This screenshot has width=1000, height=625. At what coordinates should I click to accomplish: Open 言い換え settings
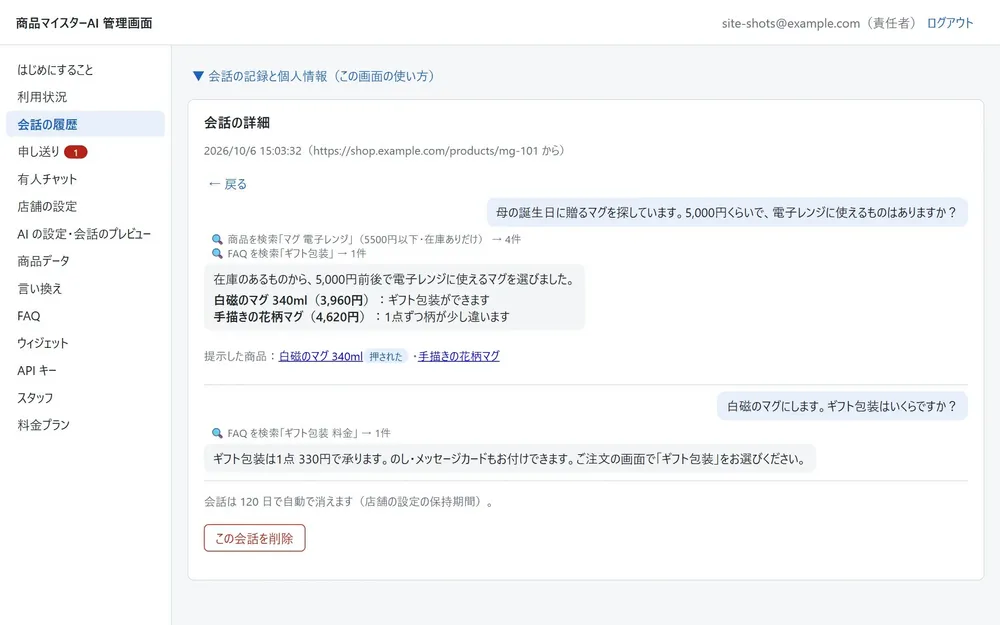(85, 288)
